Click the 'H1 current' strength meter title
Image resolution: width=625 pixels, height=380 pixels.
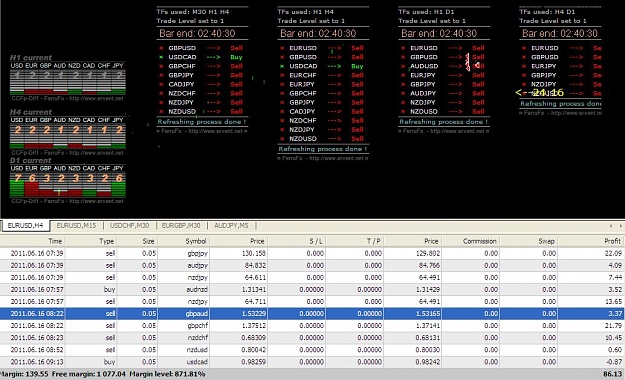[31, 57]
